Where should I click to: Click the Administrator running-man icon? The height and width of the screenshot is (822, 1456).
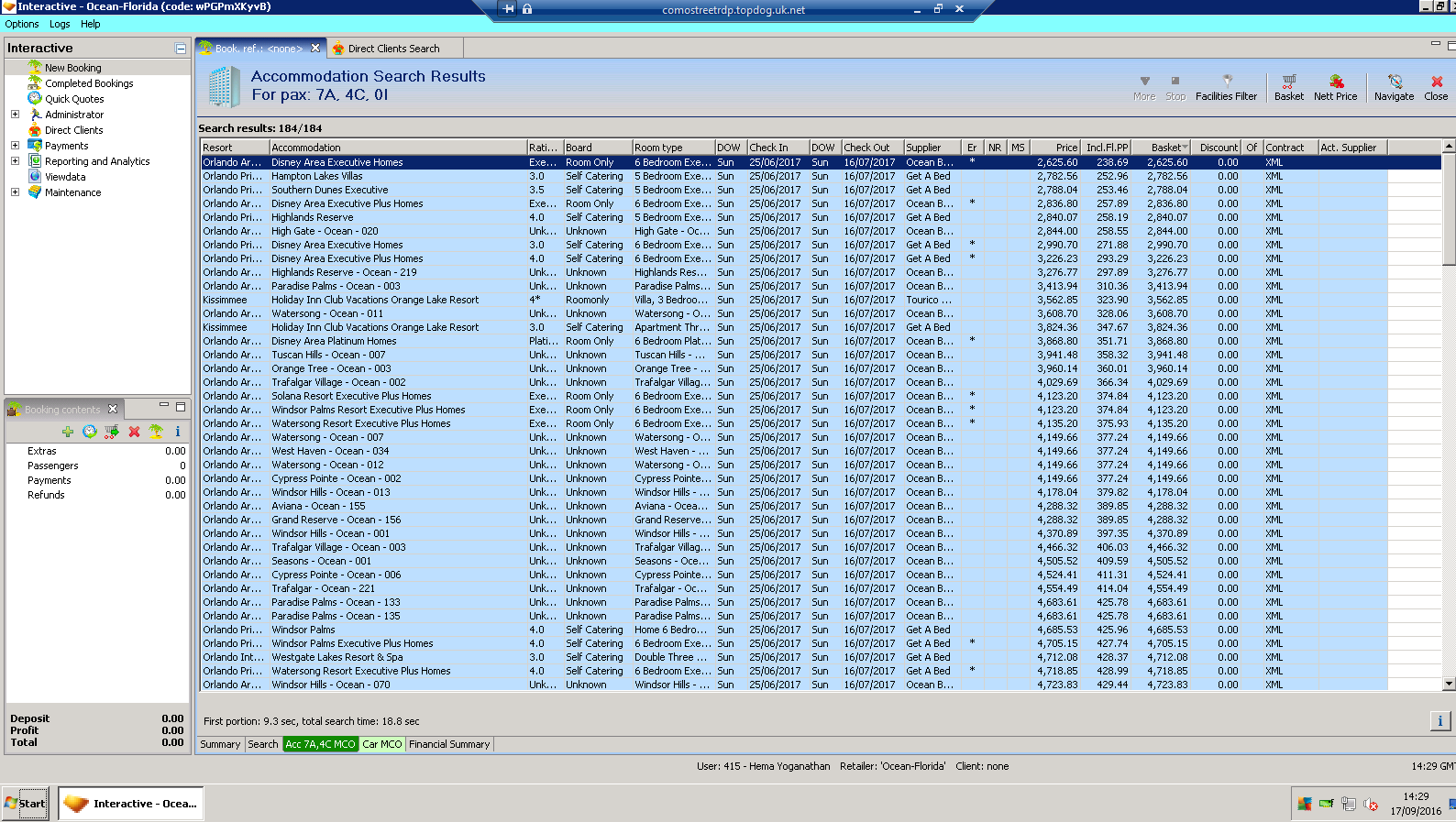35,115
